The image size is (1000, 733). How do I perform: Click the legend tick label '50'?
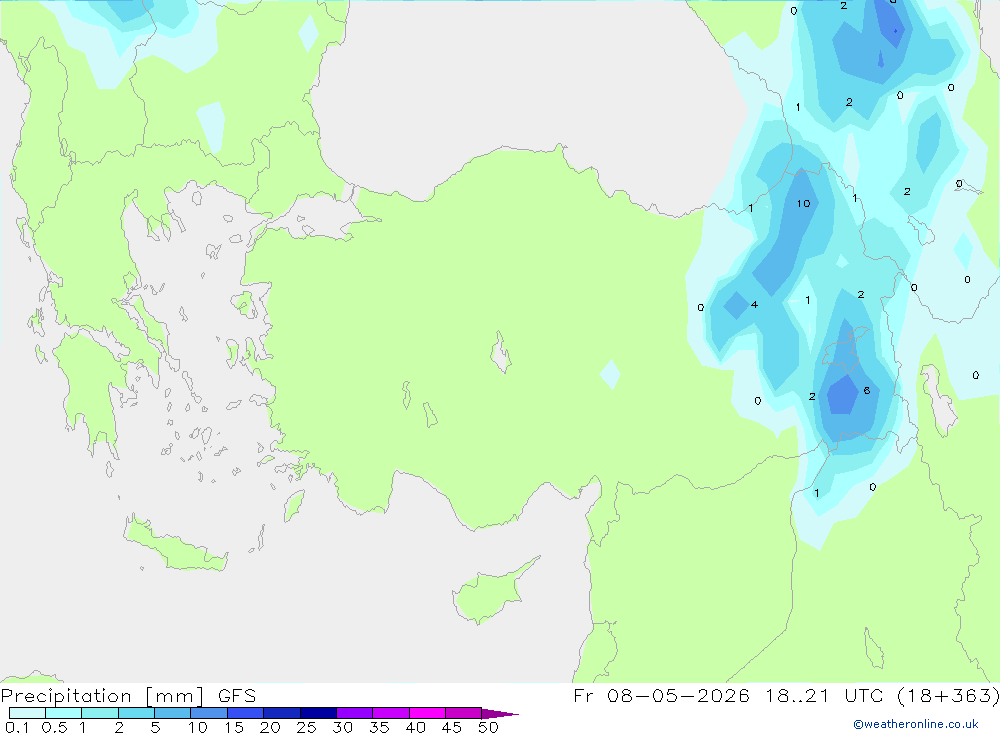coord(488,727)
